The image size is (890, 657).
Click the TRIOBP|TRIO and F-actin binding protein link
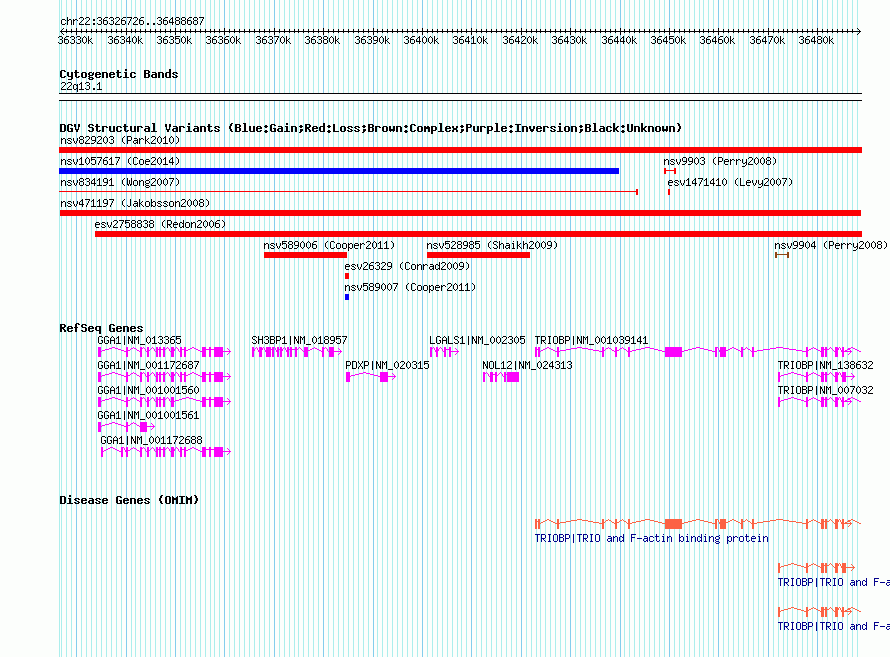pyautogui.click(x=652, y=538)
